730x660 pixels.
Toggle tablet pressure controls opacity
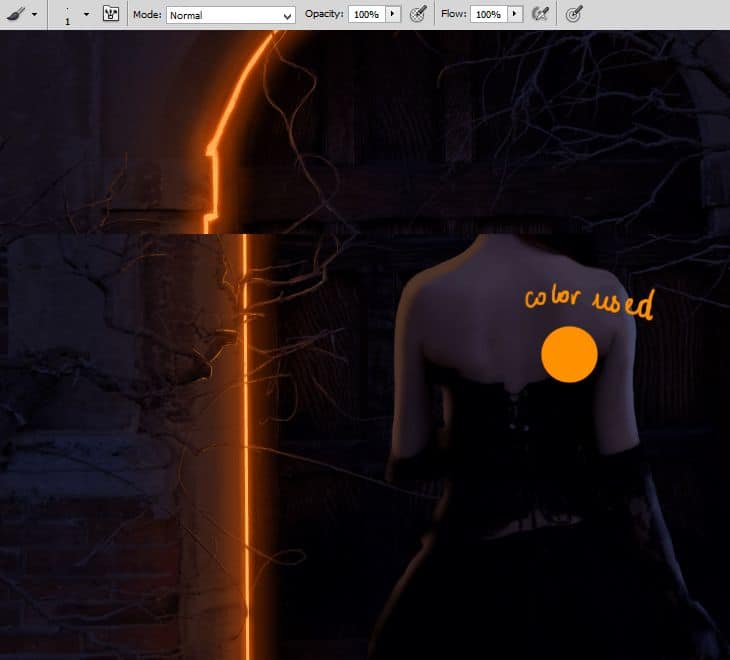coord(418,14)
